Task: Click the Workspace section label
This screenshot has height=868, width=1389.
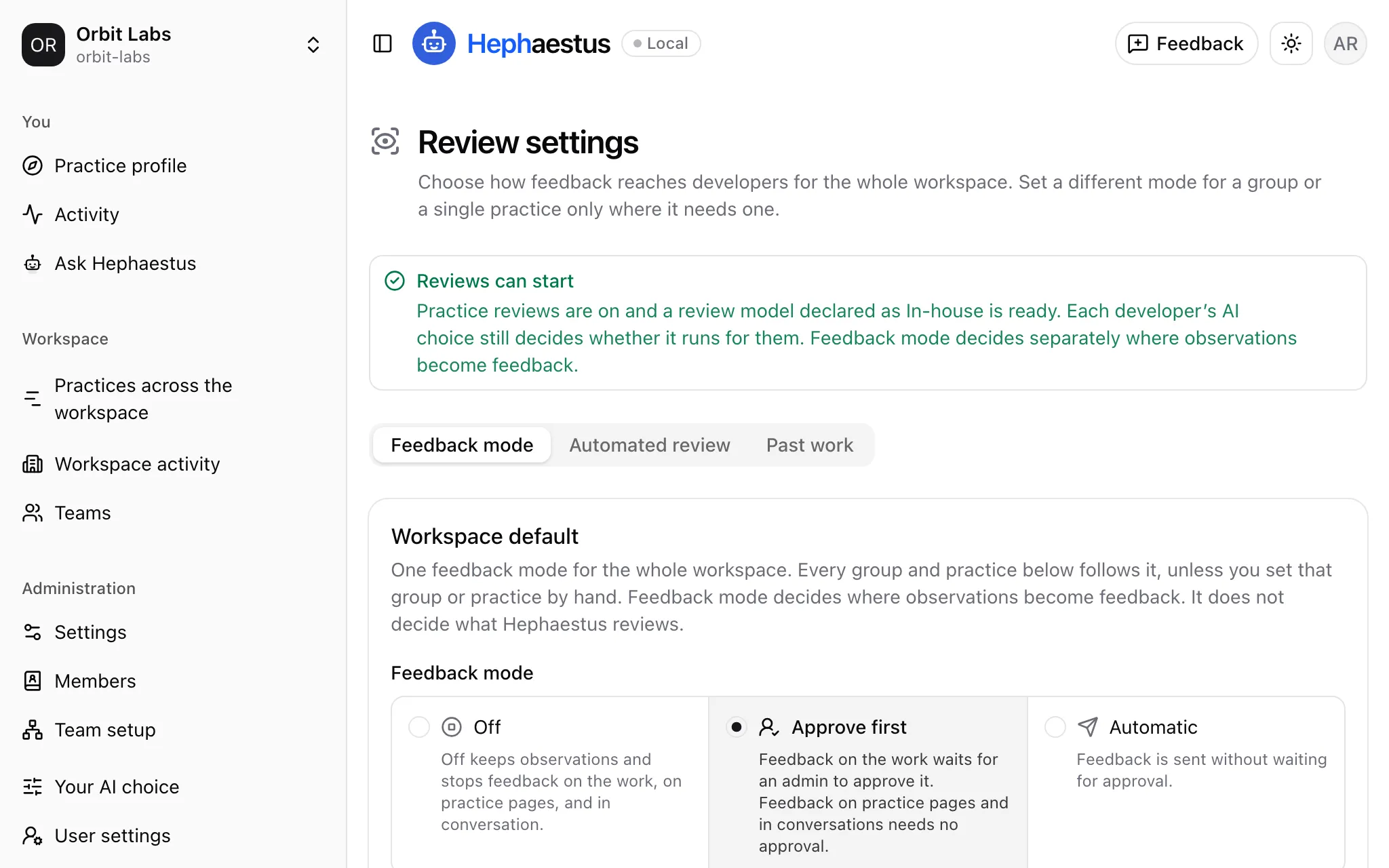Action: tap(65, 339)
